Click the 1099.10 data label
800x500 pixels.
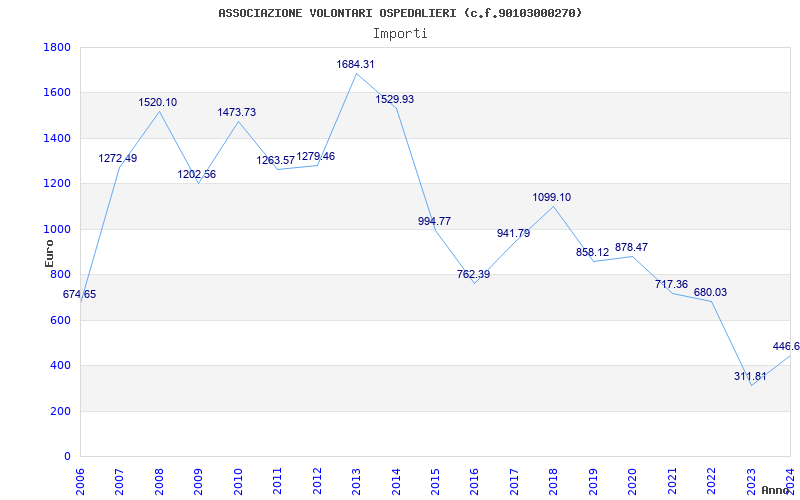(552, 197)
